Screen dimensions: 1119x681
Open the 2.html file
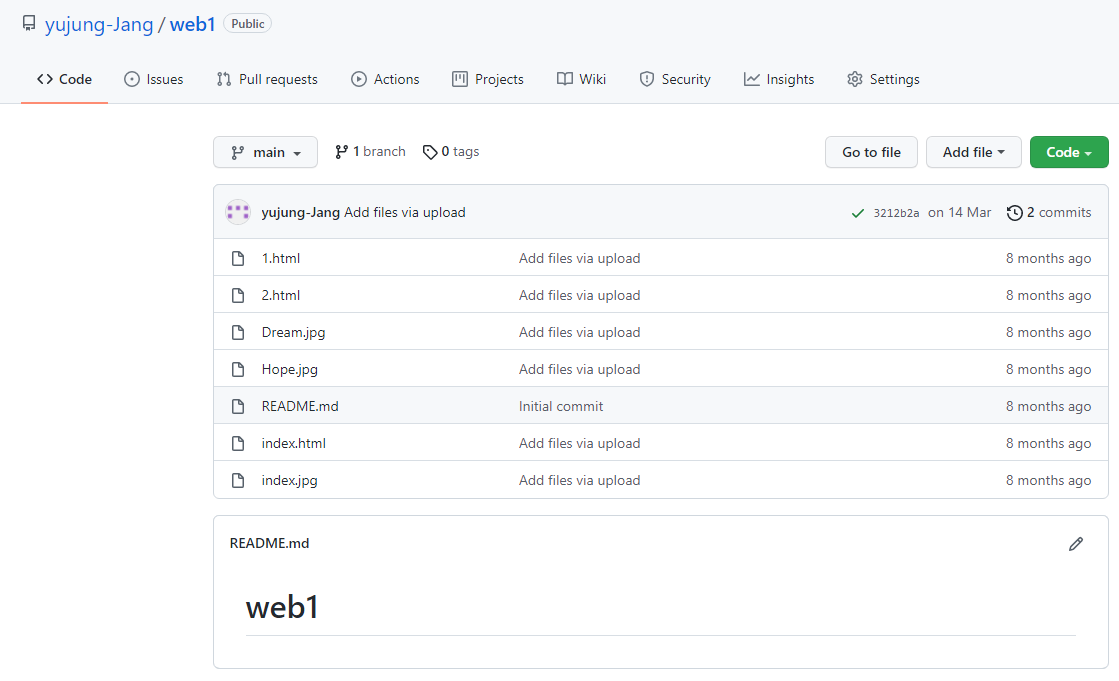click(x=280, y=296)
